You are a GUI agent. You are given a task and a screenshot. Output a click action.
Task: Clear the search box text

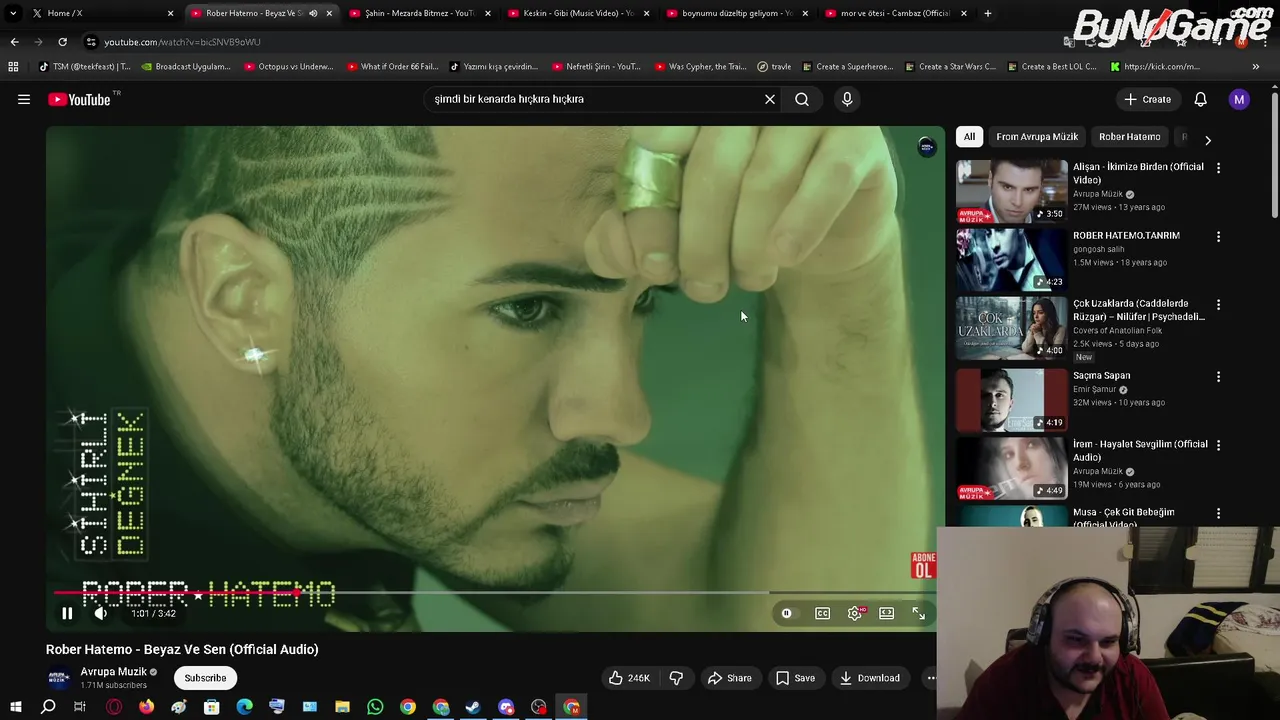click(770, 99)
